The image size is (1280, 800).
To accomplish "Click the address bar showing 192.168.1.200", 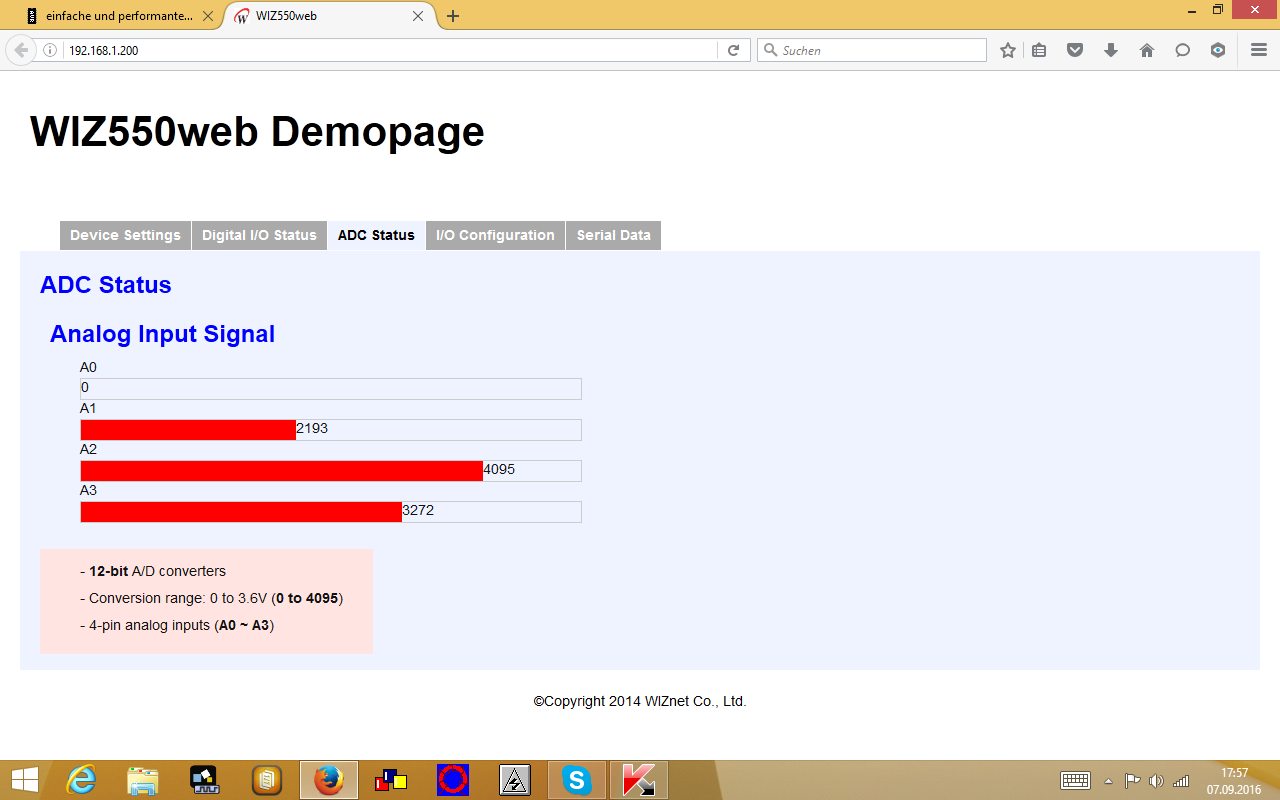I will (x=390, y=50).
